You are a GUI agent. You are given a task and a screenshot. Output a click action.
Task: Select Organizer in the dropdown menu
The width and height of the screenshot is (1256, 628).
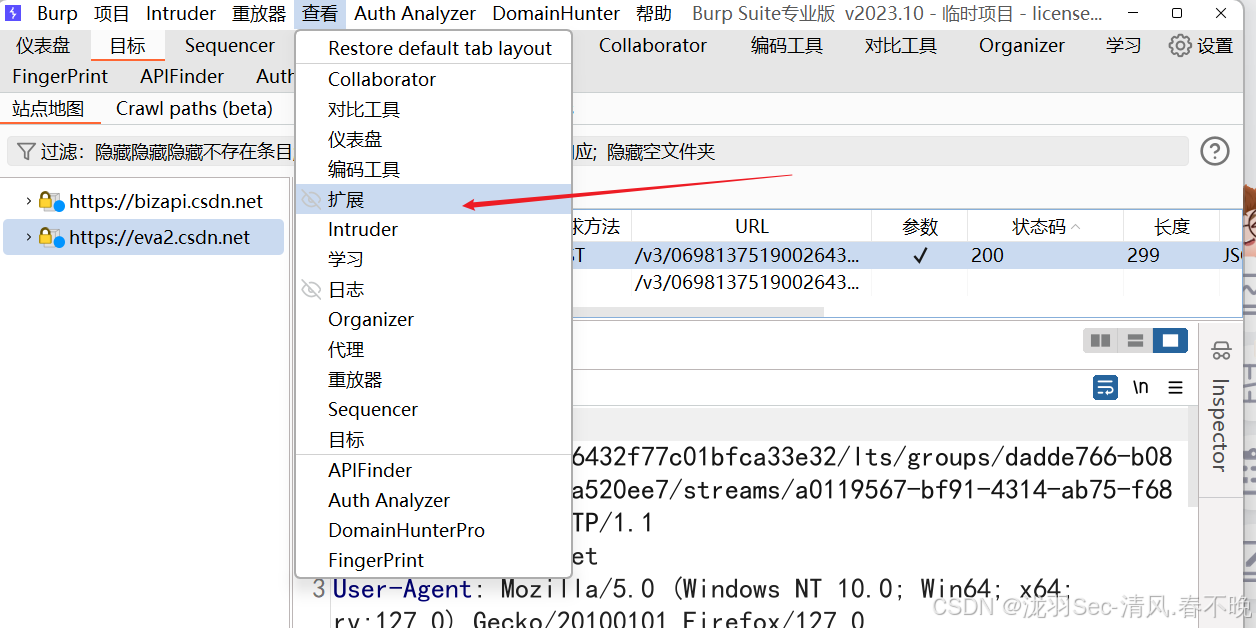434,319
